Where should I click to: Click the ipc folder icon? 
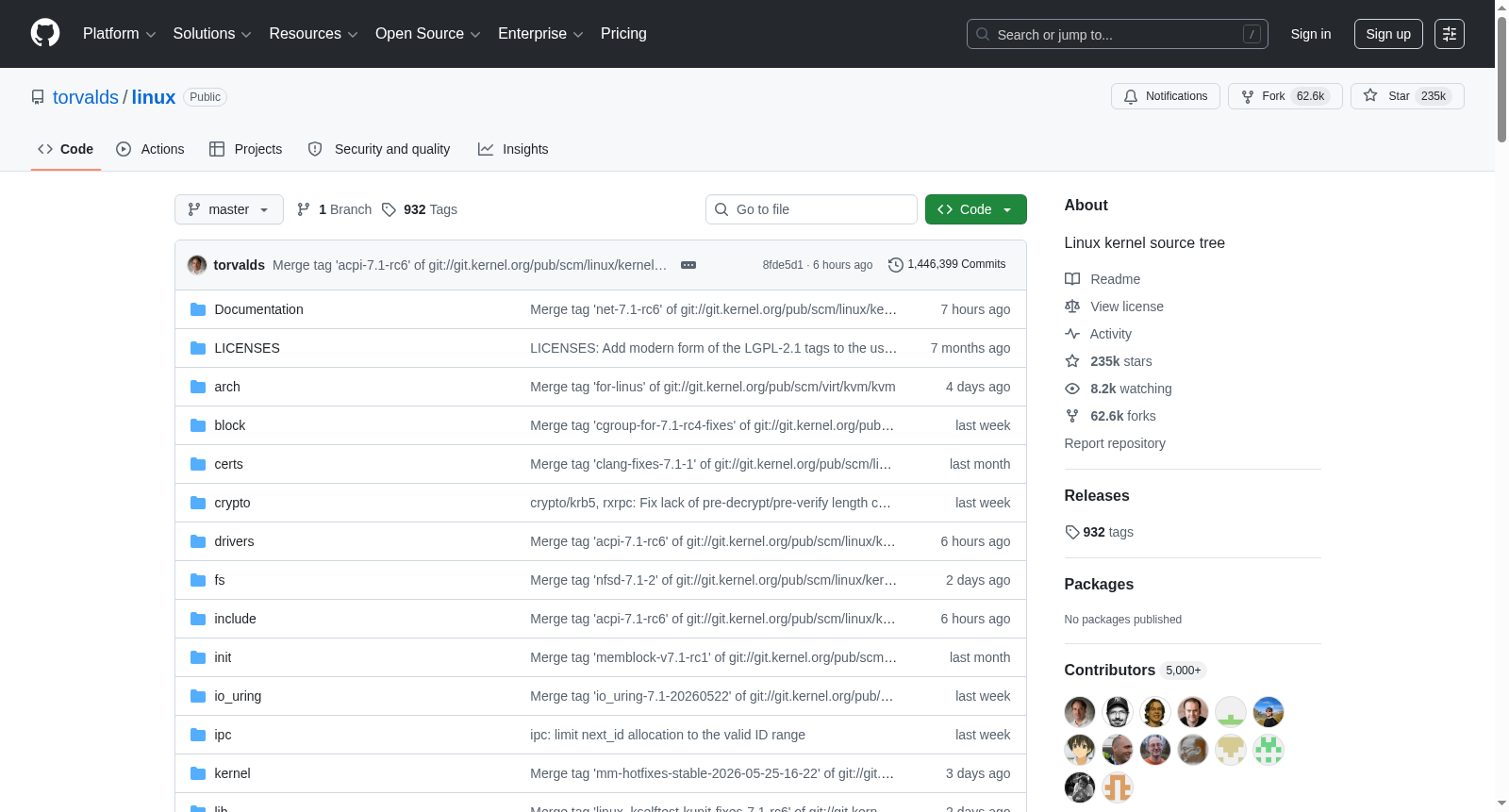click(x=198, y=735)
